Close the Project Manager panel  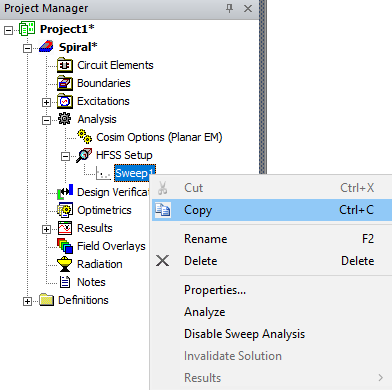[x=248, y=8]
